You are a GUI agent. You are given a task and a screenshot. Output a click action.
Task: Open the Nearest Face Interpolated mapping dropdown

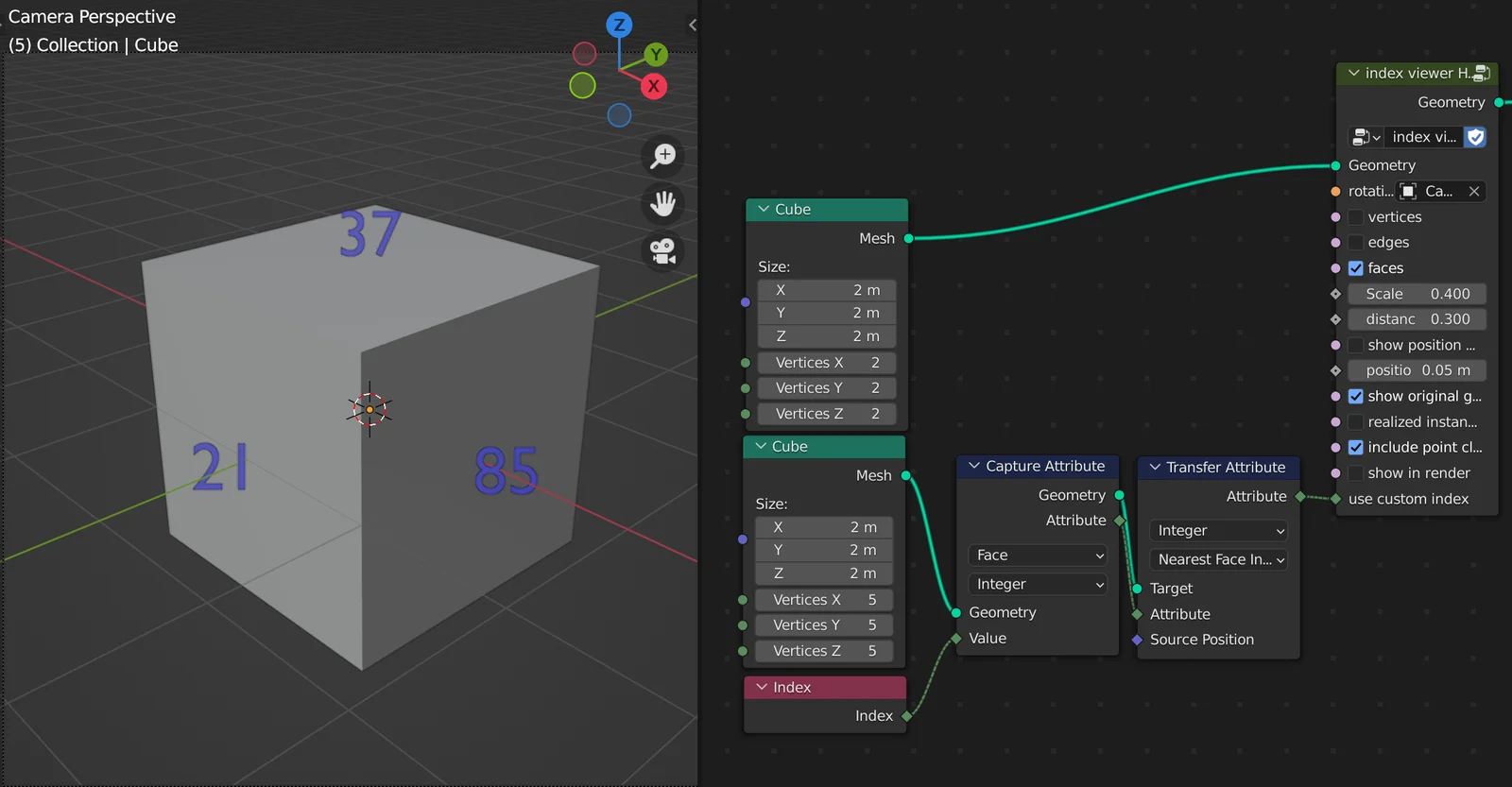tap(1218, 559)
